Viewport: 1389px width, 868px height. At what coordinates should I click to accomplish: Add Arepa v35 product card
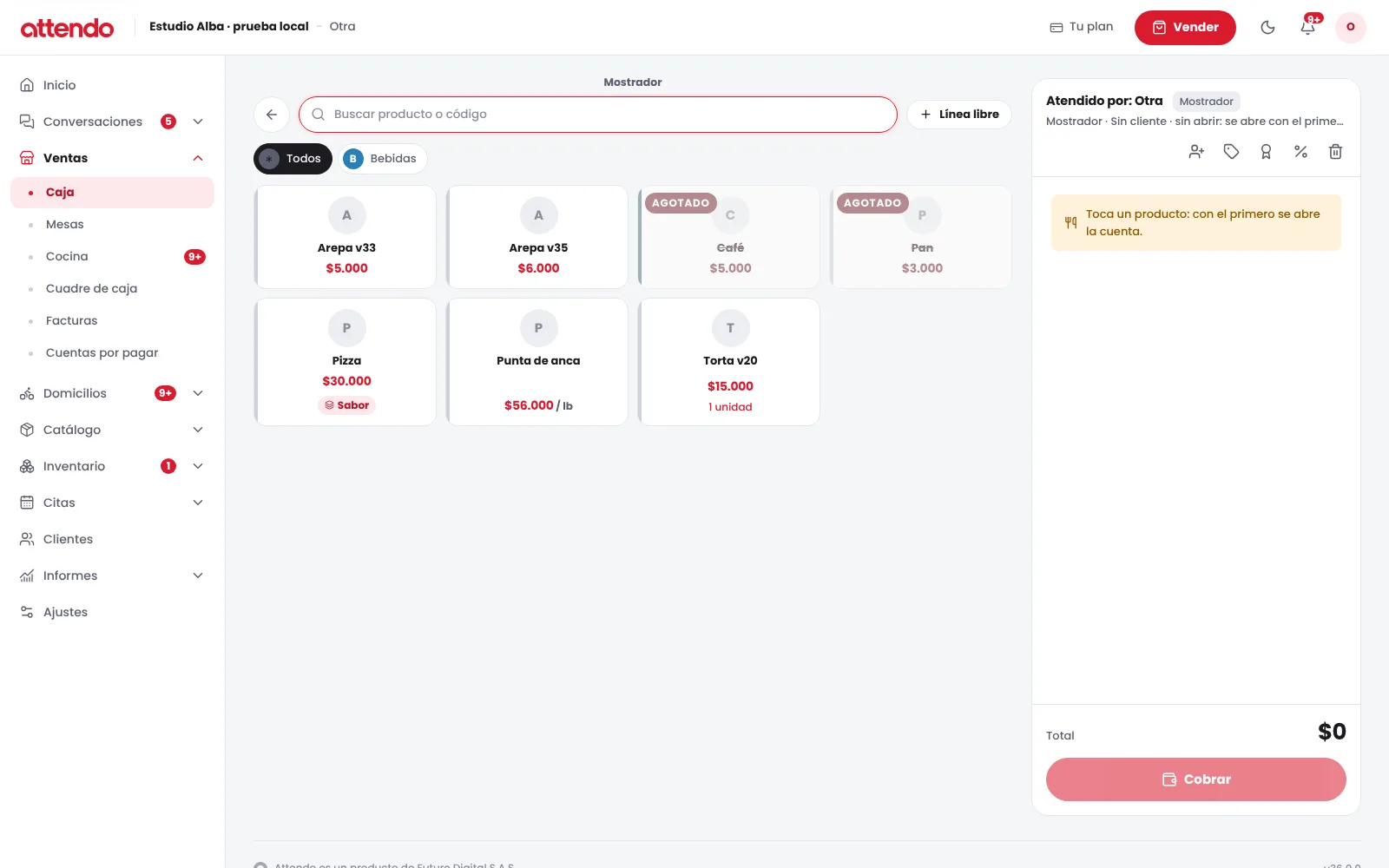point(537,237)
